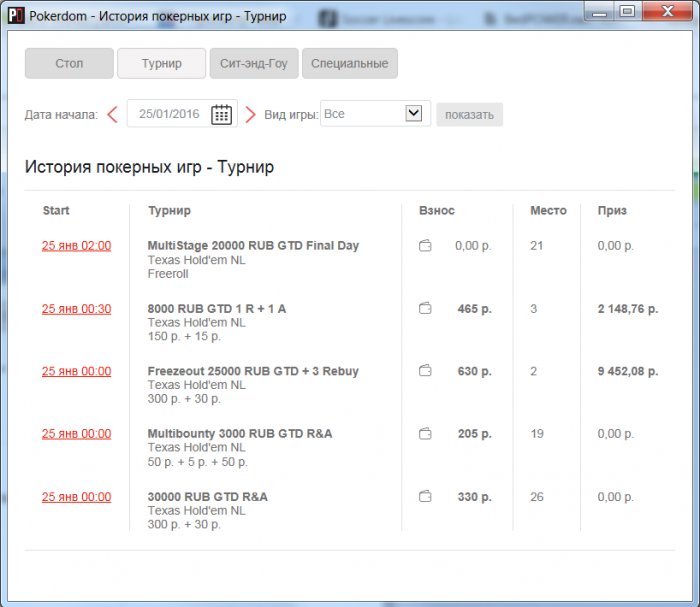Click the 330 р. buy-in amount
Viewport: 700px width, 607px height.
474,497
